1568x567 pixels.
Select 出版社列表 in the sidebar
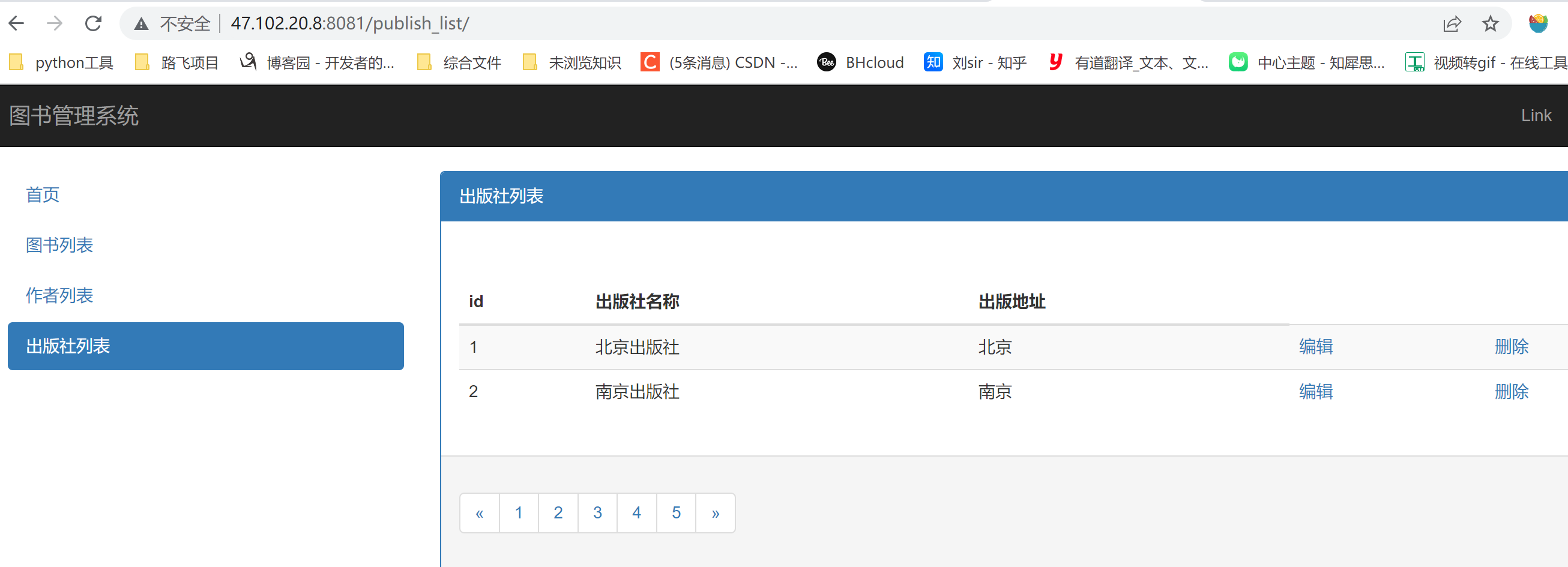(x=206, y=346)
